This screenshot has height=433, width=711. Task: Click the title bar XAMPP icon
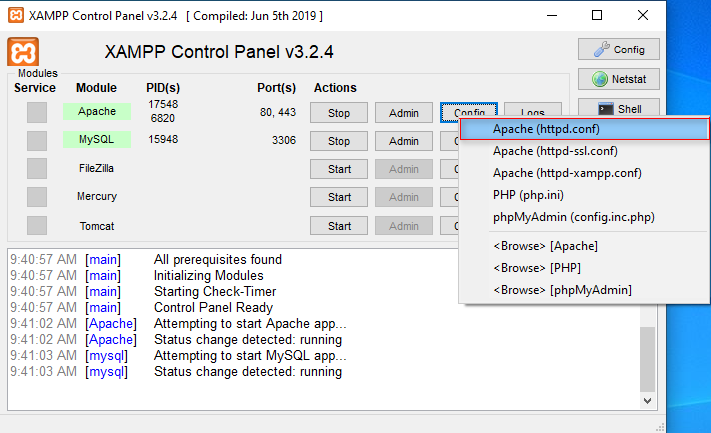point(14,15)
